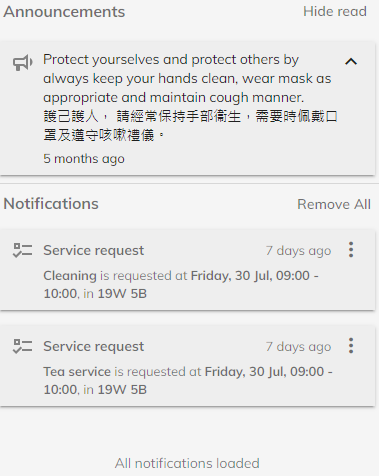Viewport: 379px width, 476px height.
Task: Click checklist icon of Tea service request
Action: tap(23, 346)
